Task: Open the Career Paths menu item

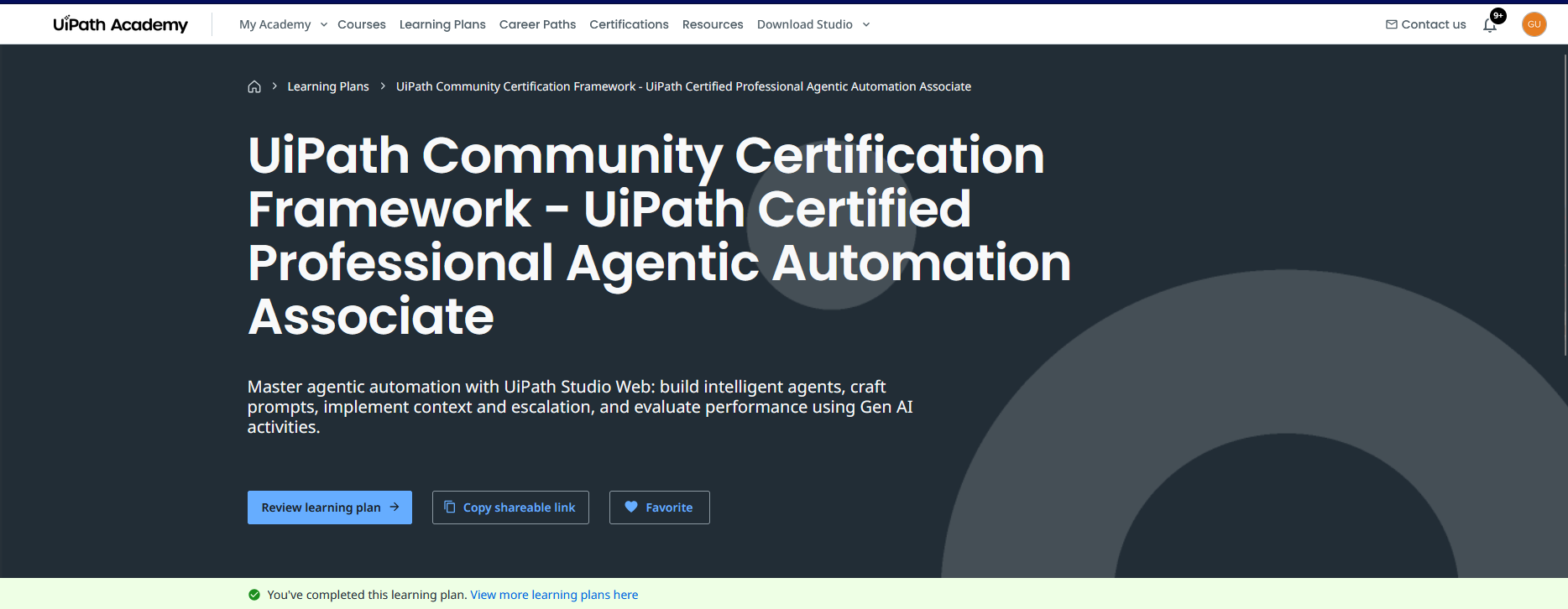Action: (x=537, y=24)
